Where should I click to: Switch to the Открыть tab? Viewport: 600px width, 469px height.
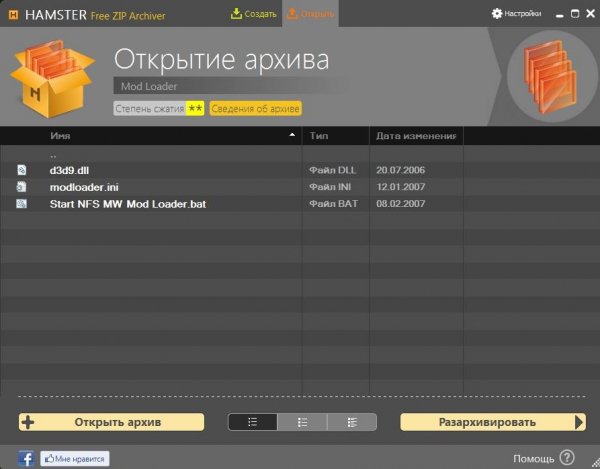click(x=310, y=14)
